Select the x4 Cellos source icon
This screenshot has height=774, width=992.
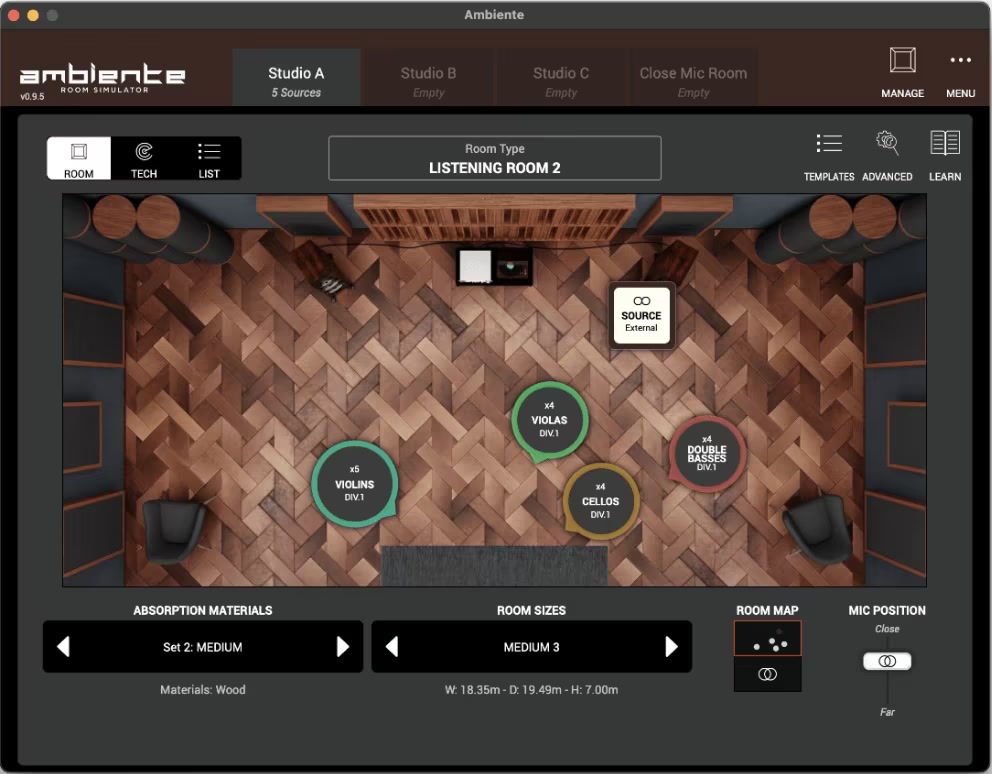600,501
